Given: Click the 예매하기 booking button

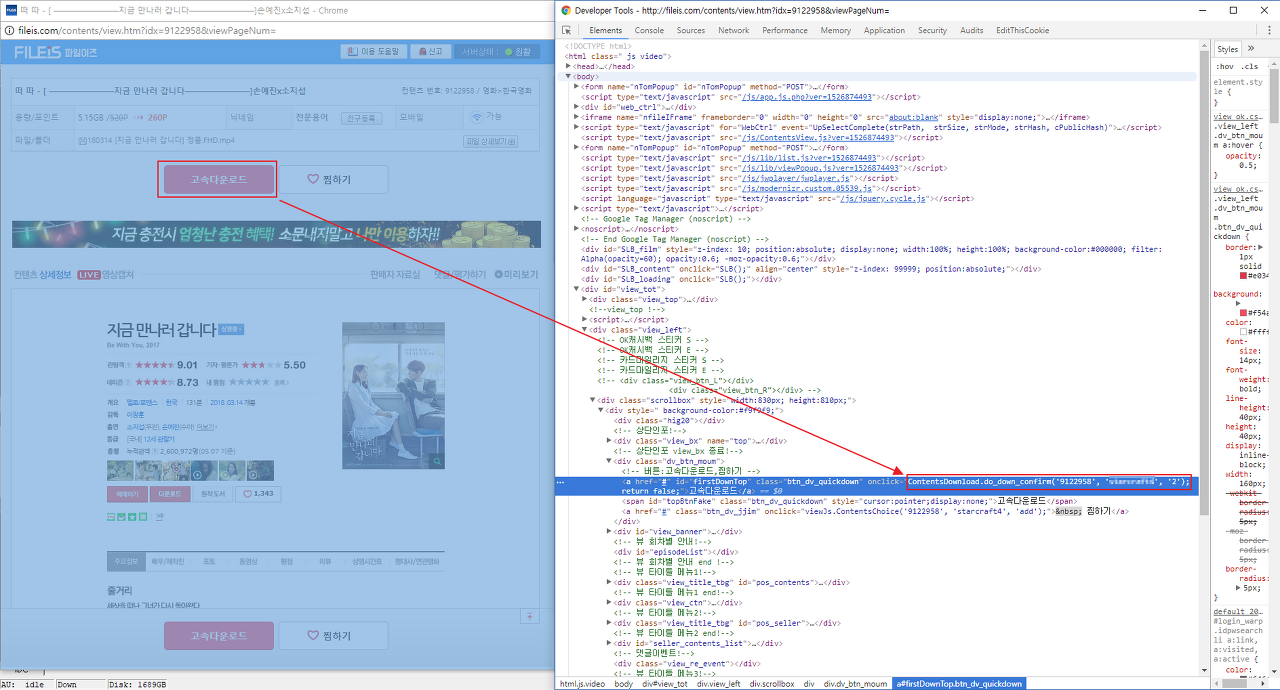Looking at the screenshot, I should 127,494.
